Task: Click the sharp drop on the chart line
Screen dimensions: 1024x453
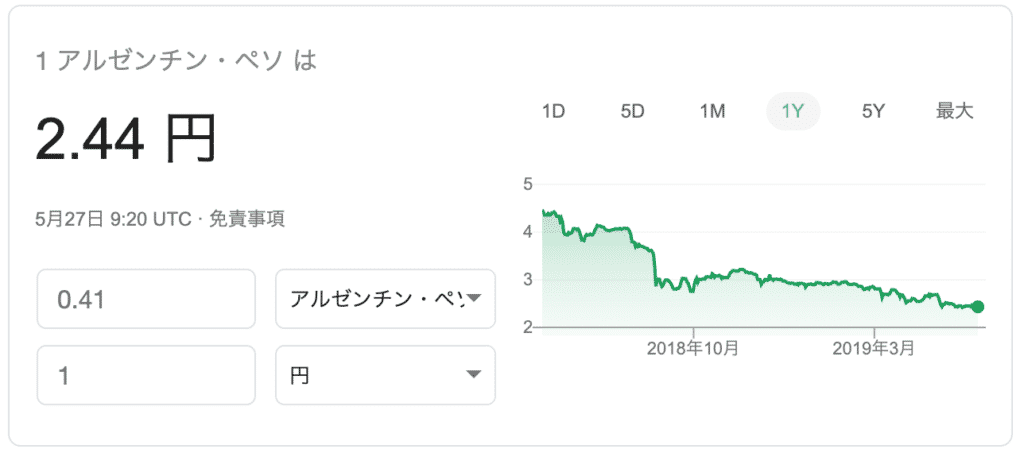Action: click(654, 269)
